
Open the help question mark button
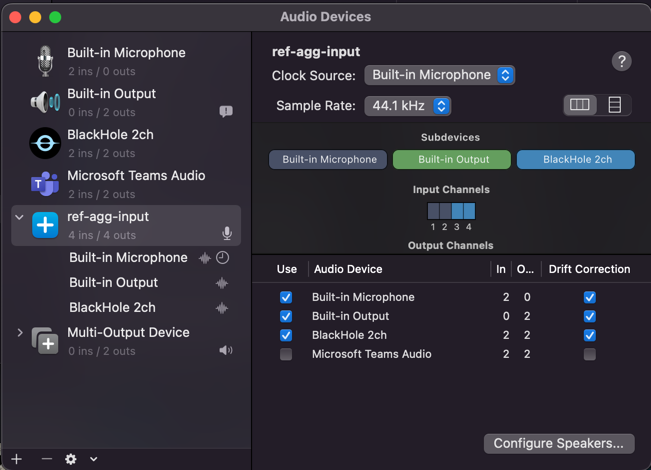(621, 61)
